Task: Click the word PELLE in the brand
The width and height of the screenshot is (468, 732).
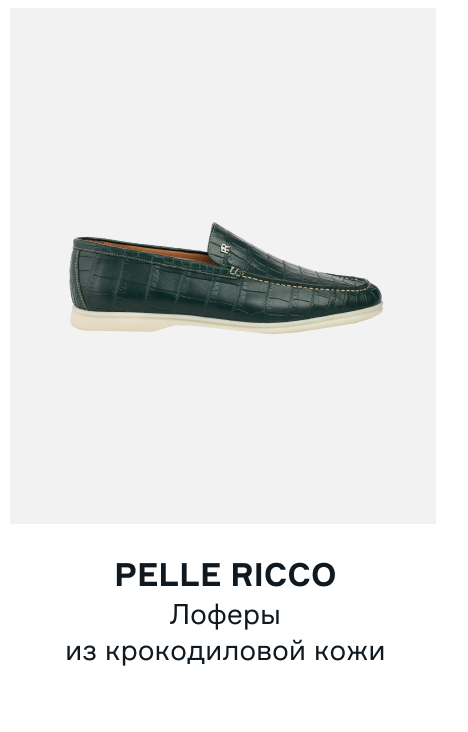Action: point(168,575)
